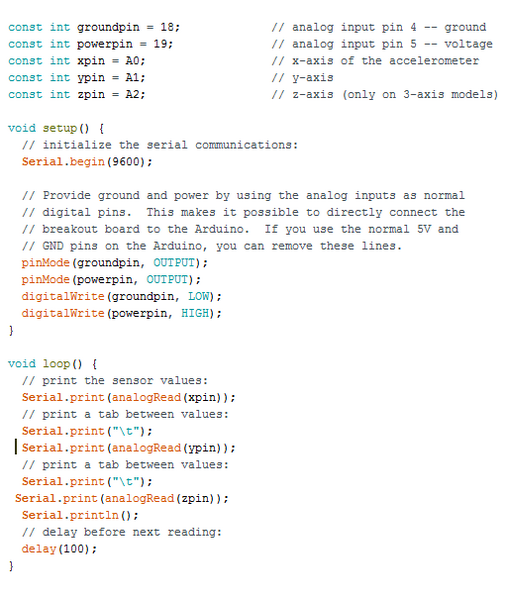Click Serial.print(analogRead(xpin)) line
The image size is (506, 599).
[128, 397]
